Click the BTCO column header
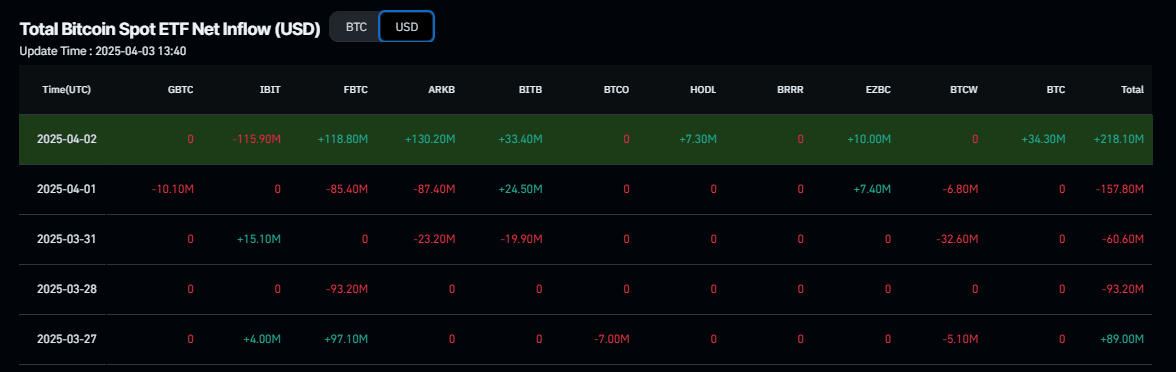 click(616, 89)
